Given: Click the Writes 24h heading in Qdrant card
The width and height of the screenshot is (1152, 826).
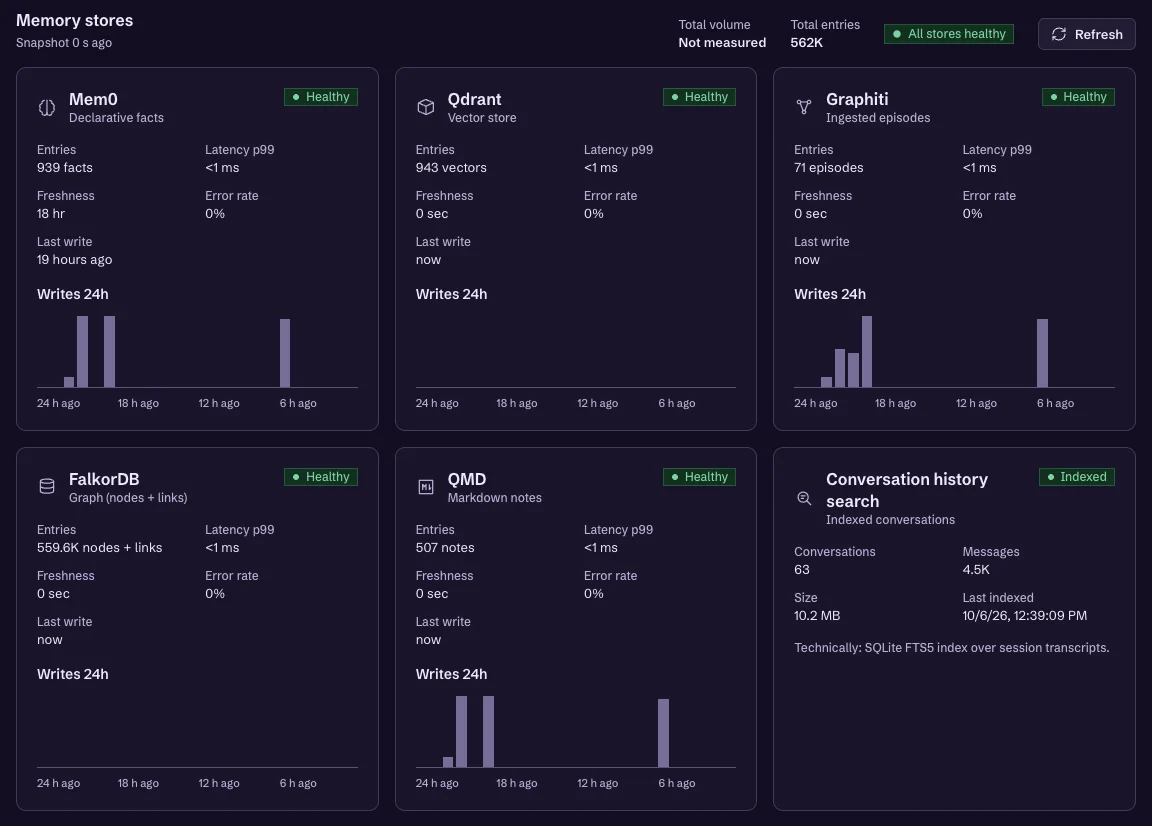Looking at the screenshot, I should click(x=451, y=294).
